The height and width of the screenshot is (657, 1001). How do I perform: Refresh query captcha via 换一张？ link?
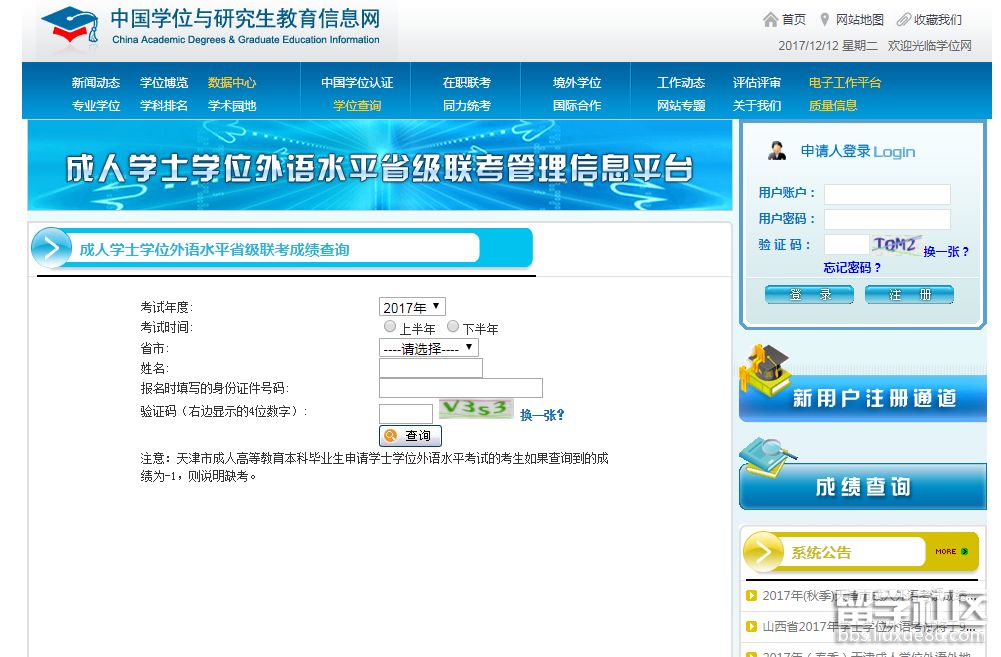tap(542, 414)
